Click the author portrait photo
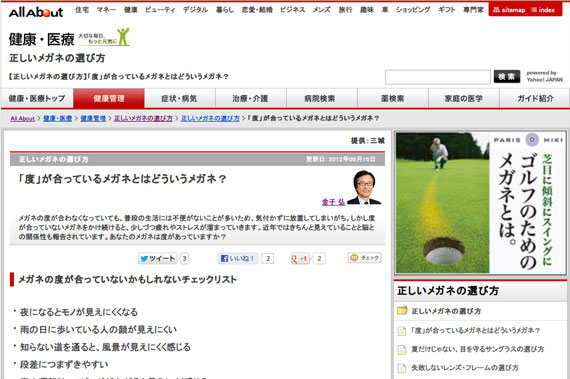Viewport: 570px width, 379px height. [x=364, y=187]
